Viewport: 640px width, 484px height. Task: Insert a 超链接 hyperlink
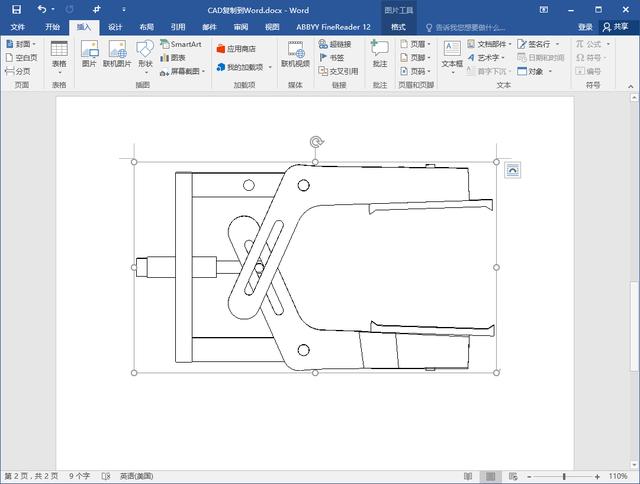tap(335, 45)
